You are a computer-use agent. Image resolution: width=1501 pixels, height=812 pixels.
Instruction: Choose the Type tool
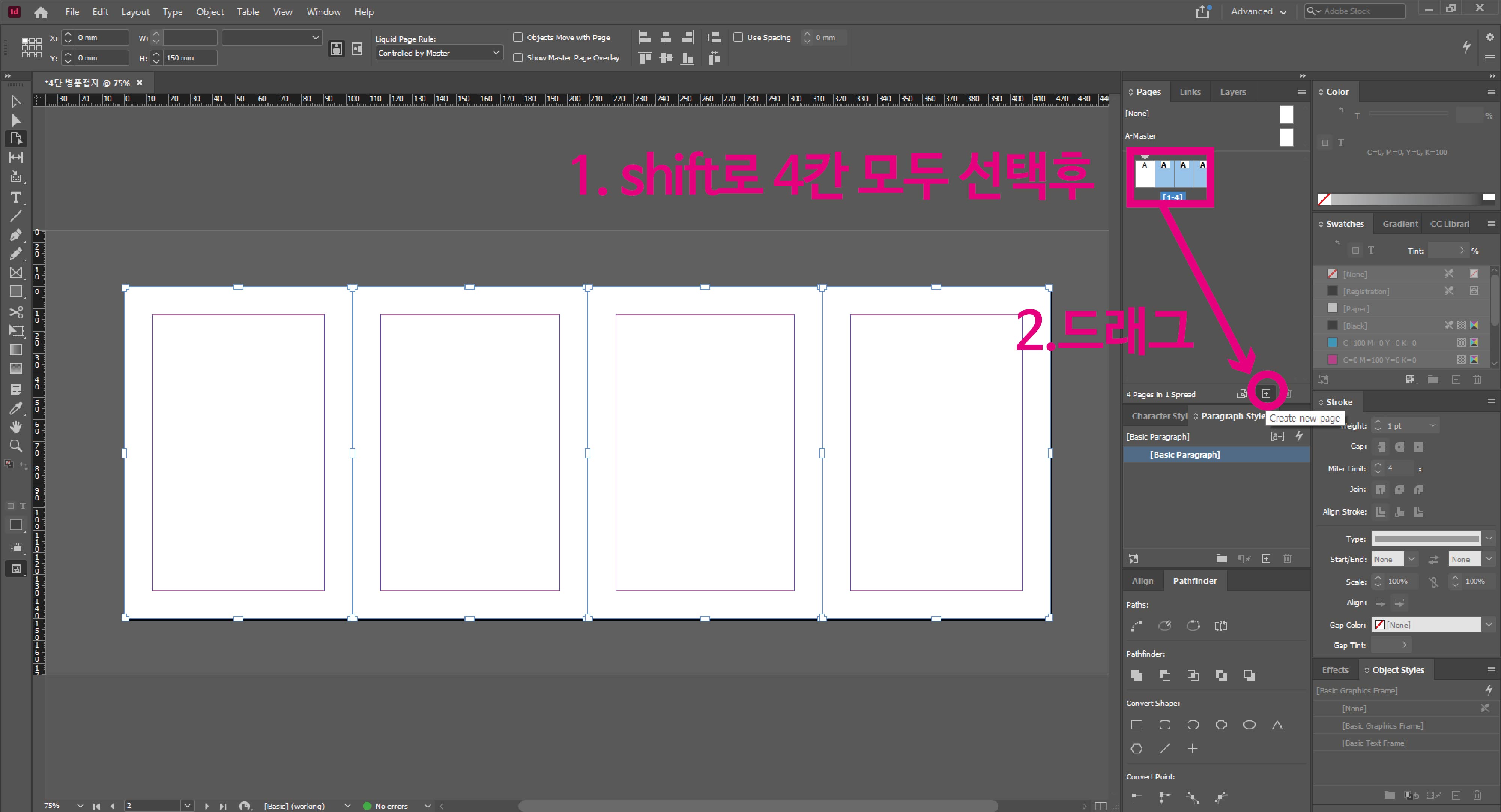pyautogui.click(x=16, y=197)
